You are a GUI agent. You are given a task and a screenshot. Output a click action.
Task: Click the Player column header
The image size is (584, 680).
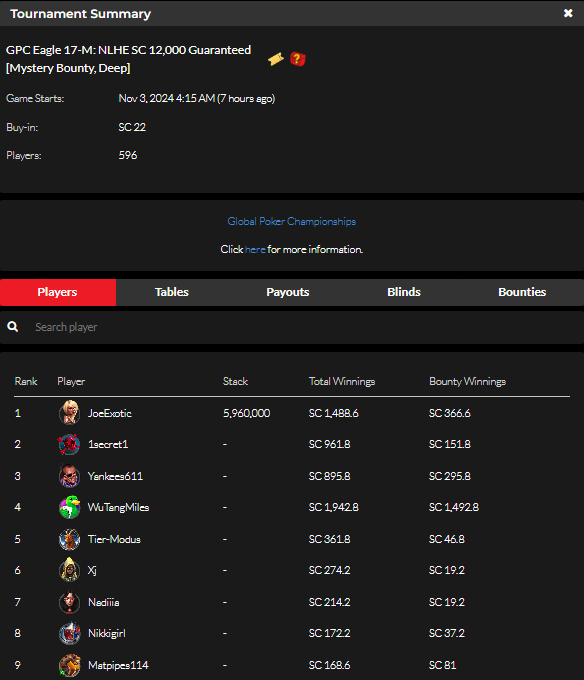pos(71,381)
